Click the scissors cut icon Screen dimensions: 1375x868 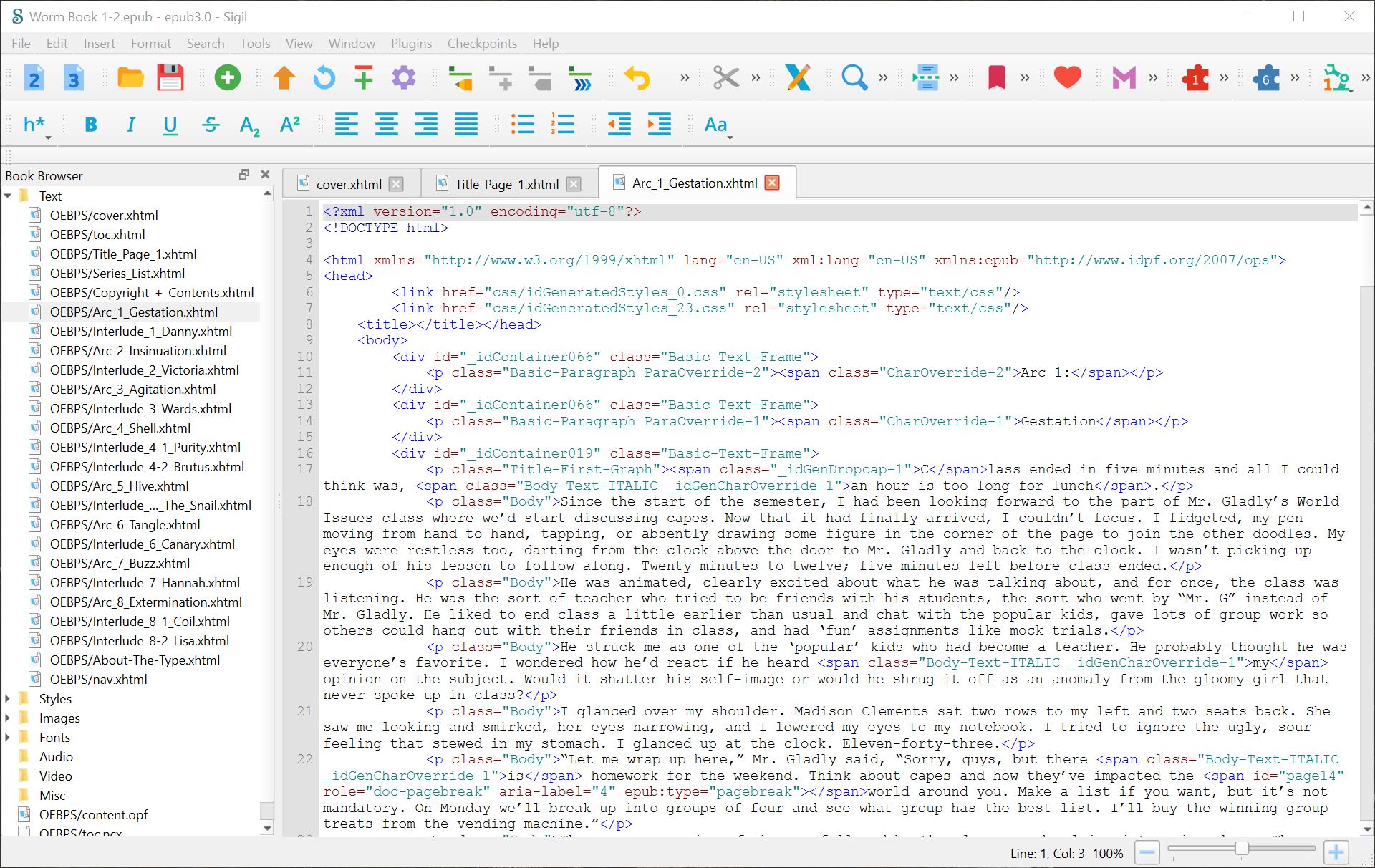725,77
